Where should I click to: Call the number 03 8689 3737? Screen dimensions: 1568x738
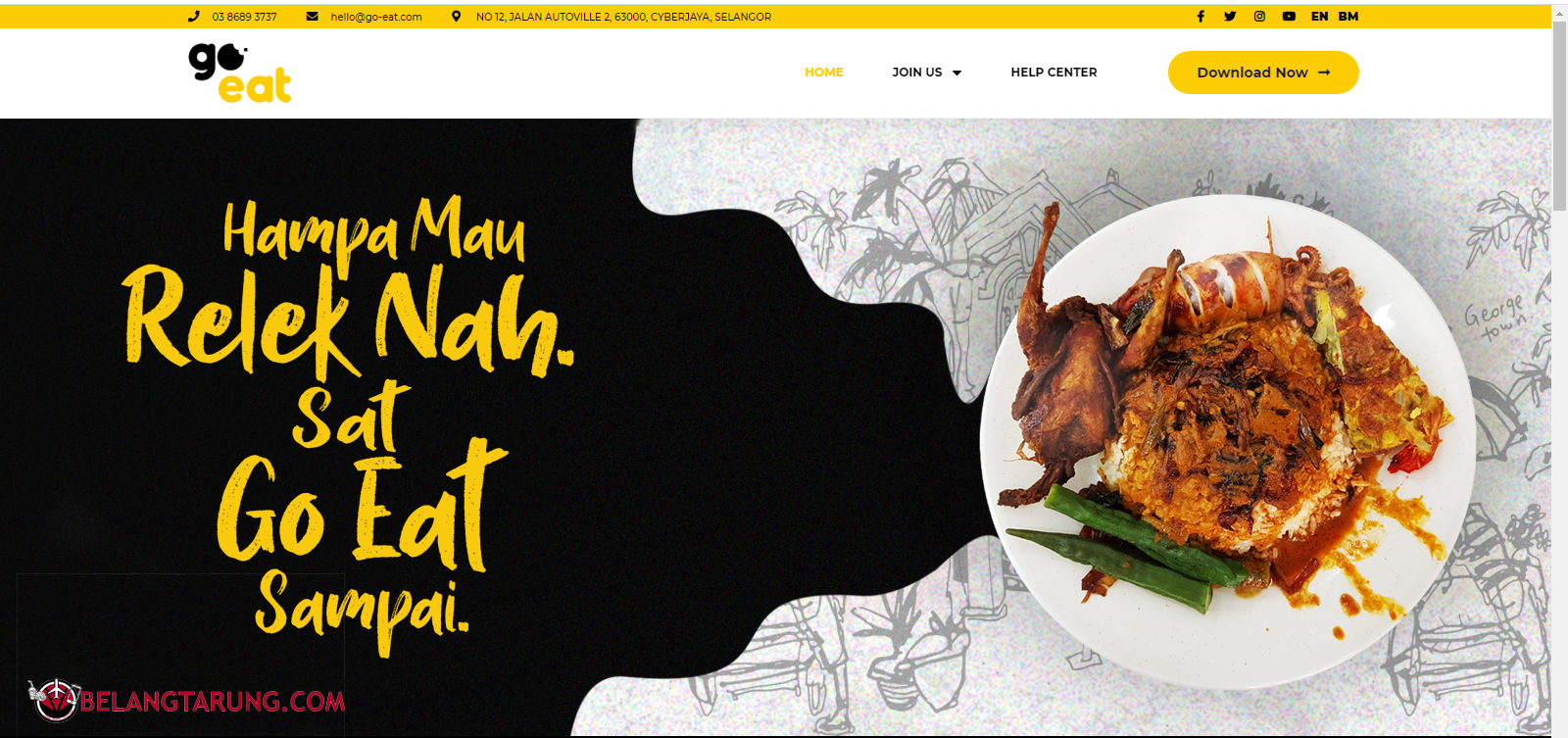(244, 17)
